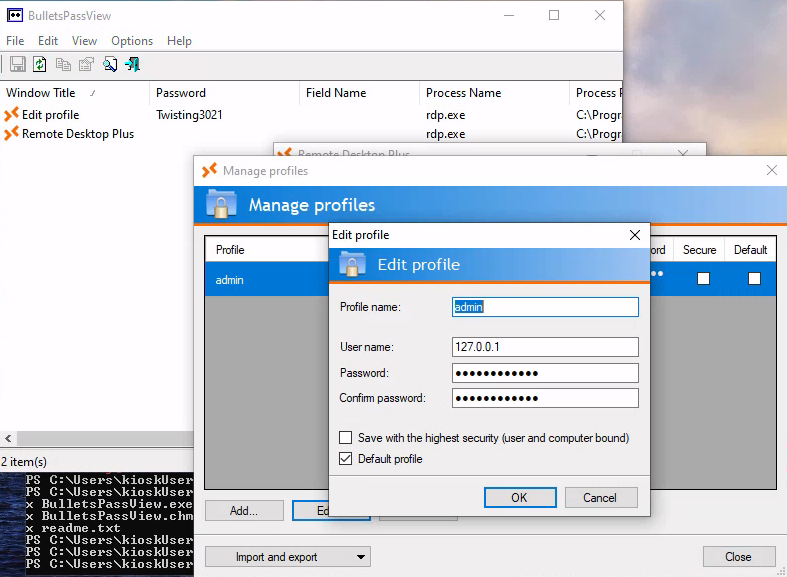Click the icon beside the Edit profile row
The width and height of the screenshot is (787, 577).
[x=11, y=114]
